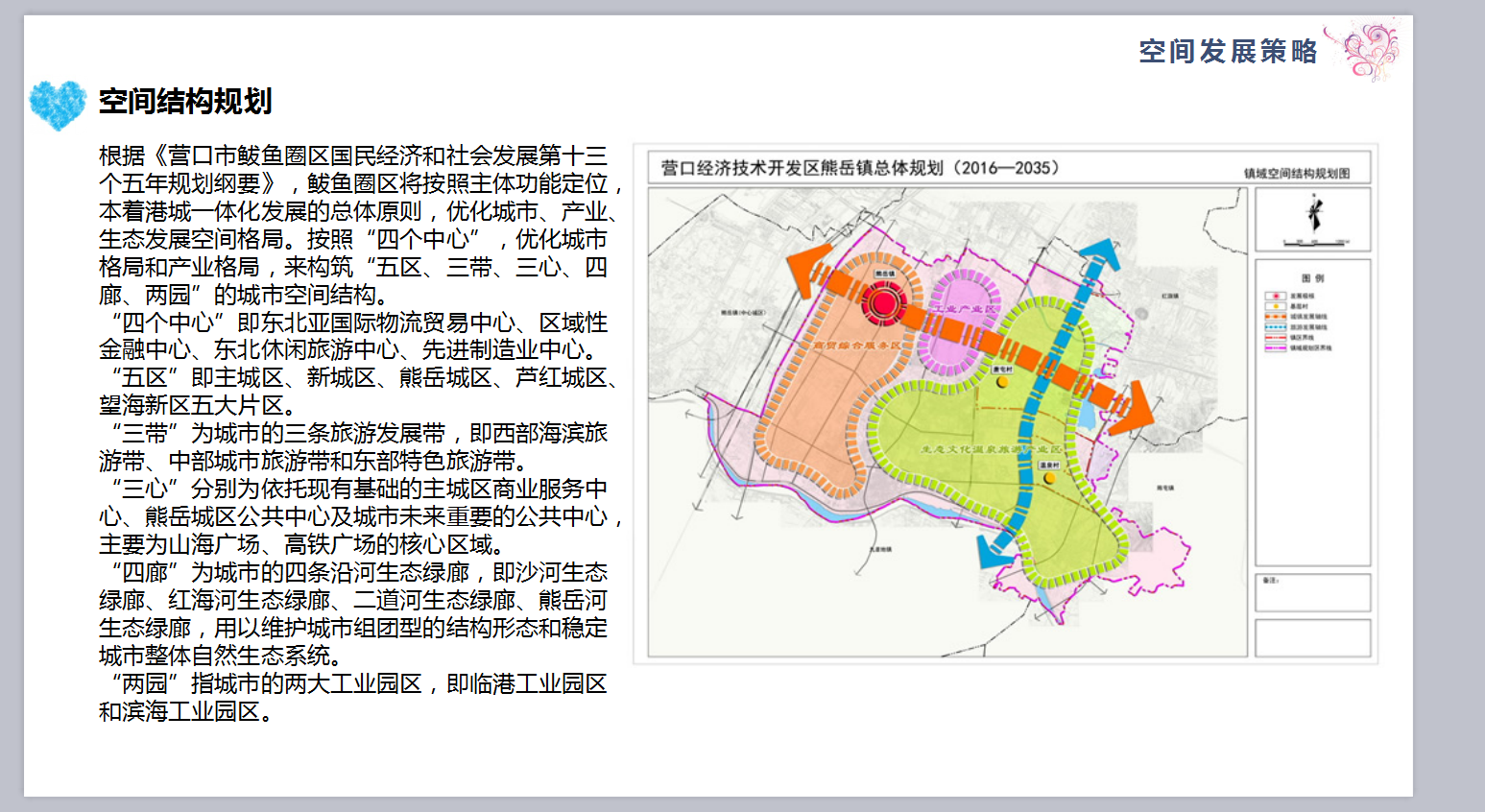The width and height of the screenshot is (1485, 812).
Task: Click the blue heart bullet beside 空间结构规划
Action: click(x=58, y=106)
